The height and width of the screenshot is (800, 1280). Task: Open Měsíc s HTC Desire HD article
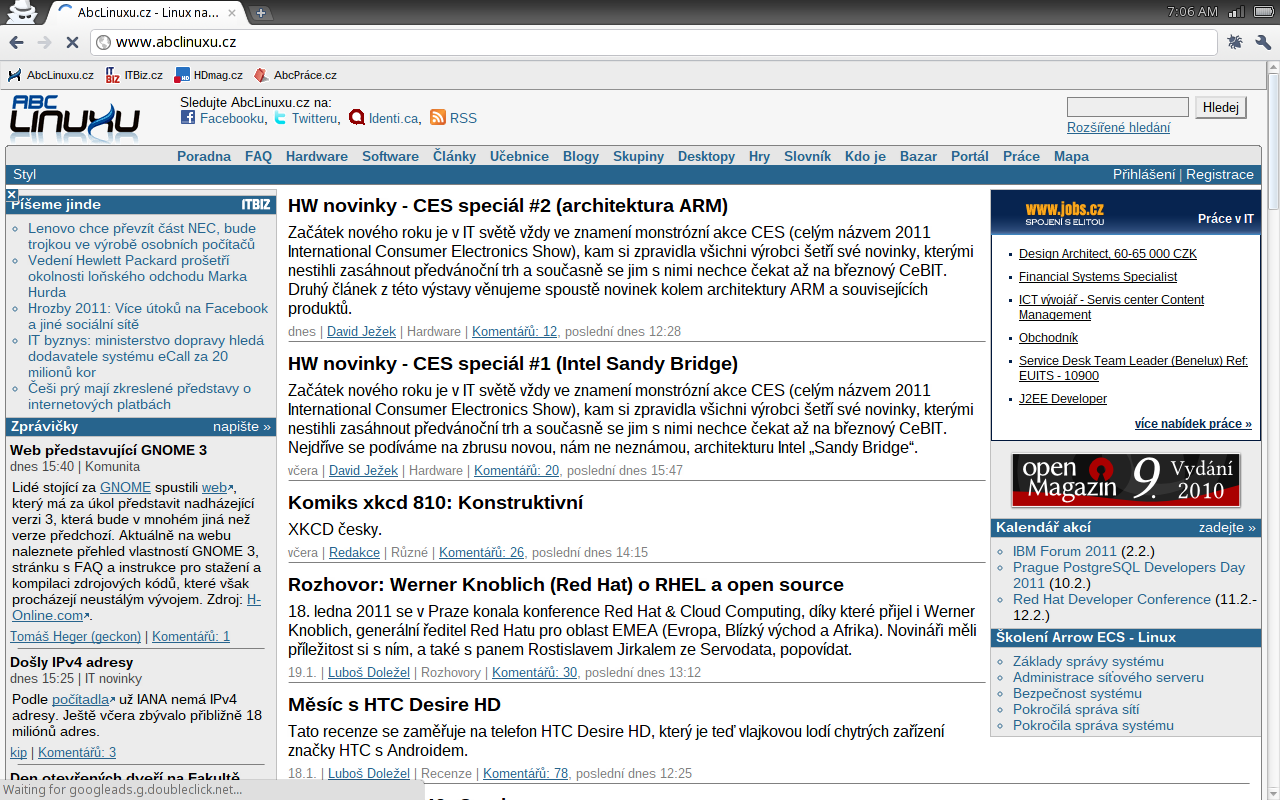(394, 705)
